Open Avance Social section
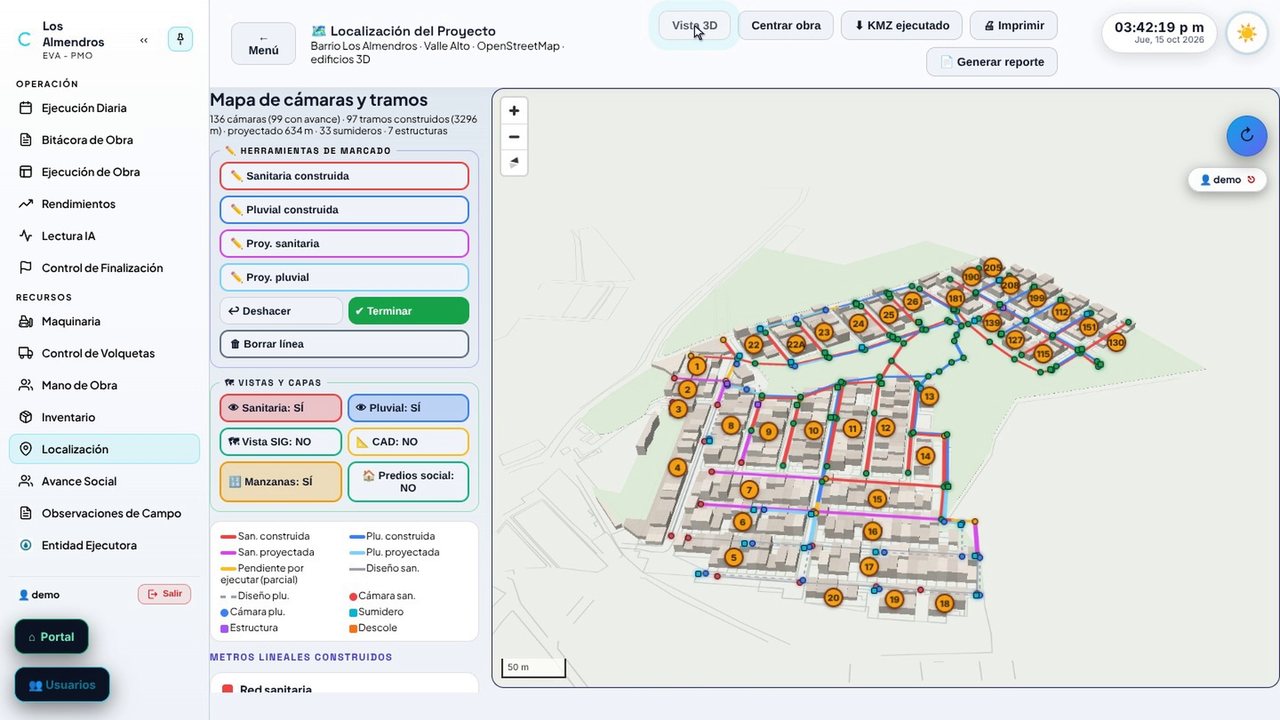This screenshot has width=1280, height=720. [104, 481]
